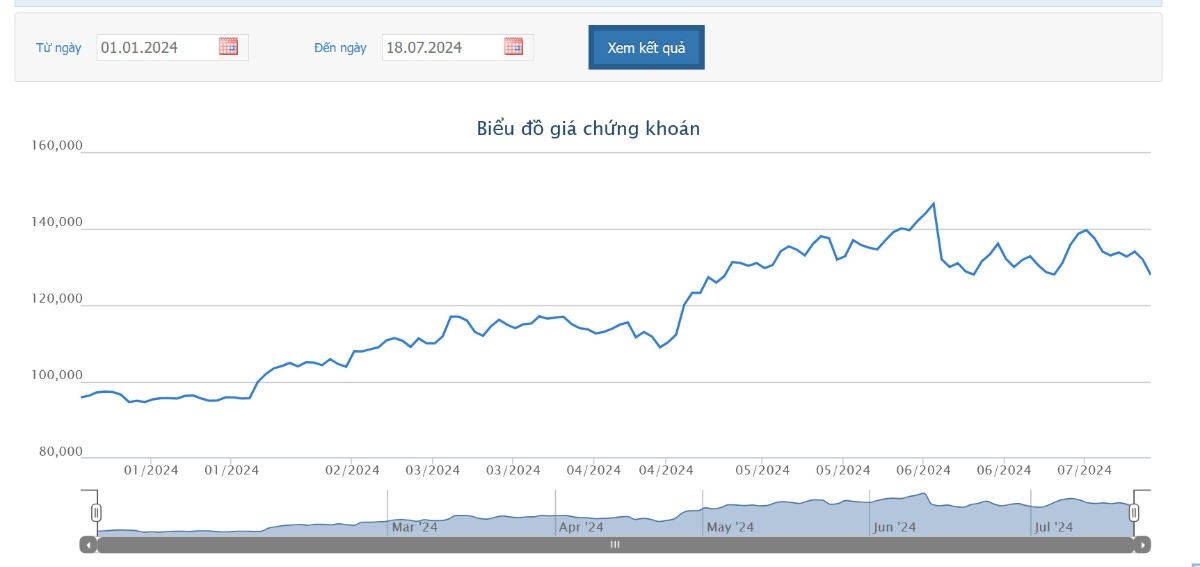Click the scrollbar thumb grip in center

(615, 545)
